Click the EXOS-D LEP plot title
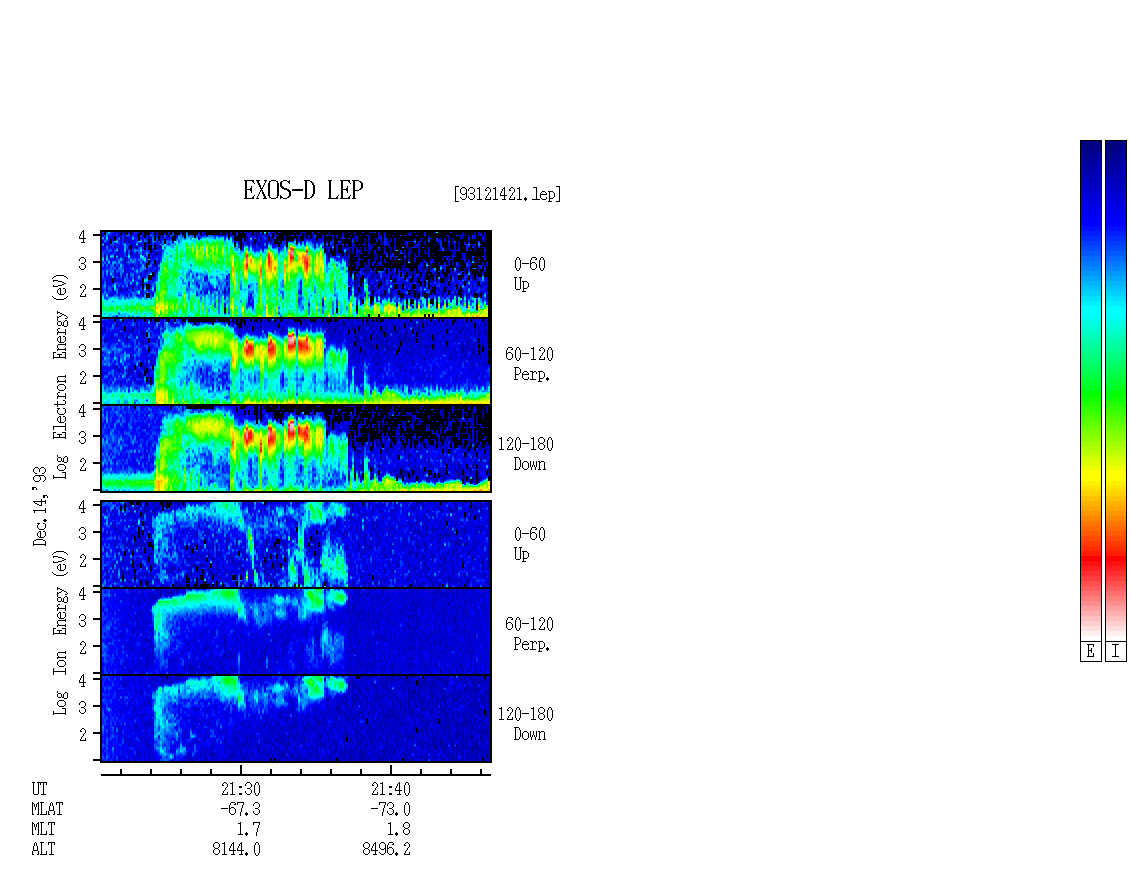Viewport: 1130px width, 875px height. click(x=303, y=190)
